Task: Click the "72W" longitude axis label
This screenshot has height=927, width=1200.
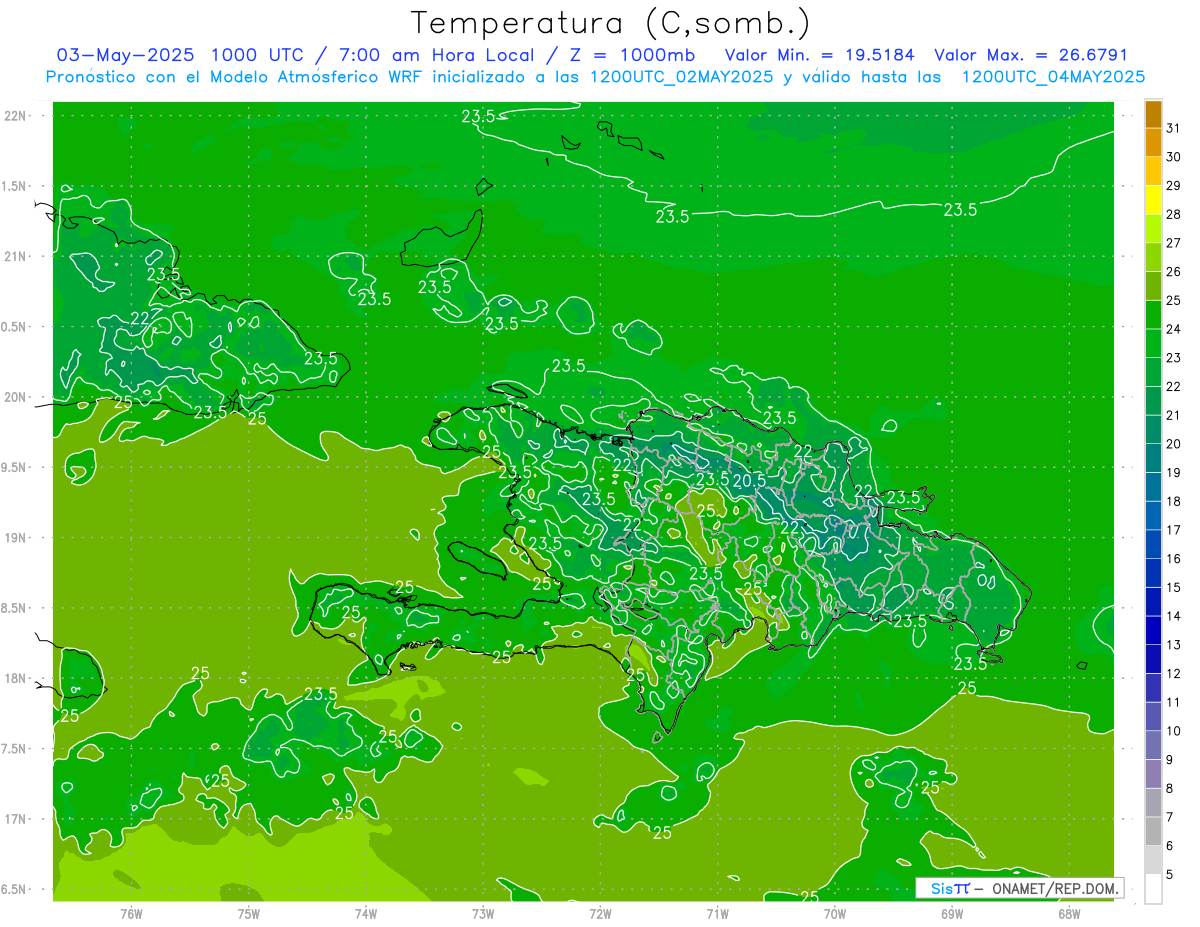Action: (x=600, y=914)
